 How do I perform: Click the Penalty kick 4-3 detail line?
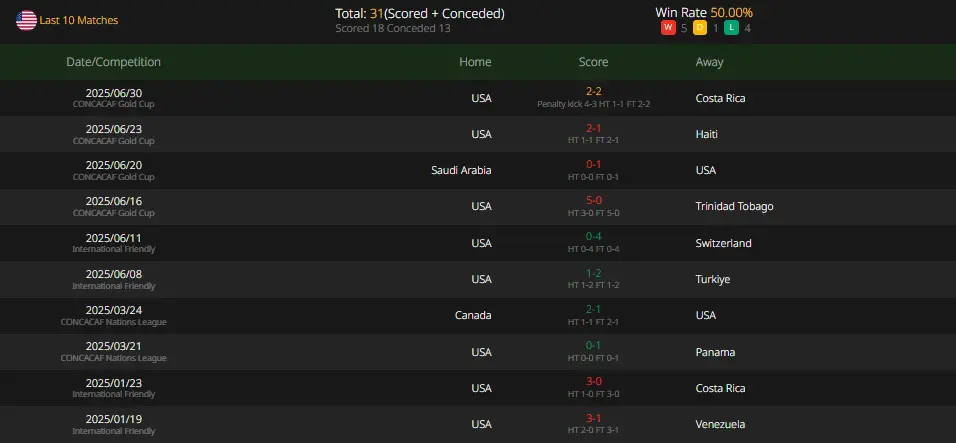click(x=593, y=104)
